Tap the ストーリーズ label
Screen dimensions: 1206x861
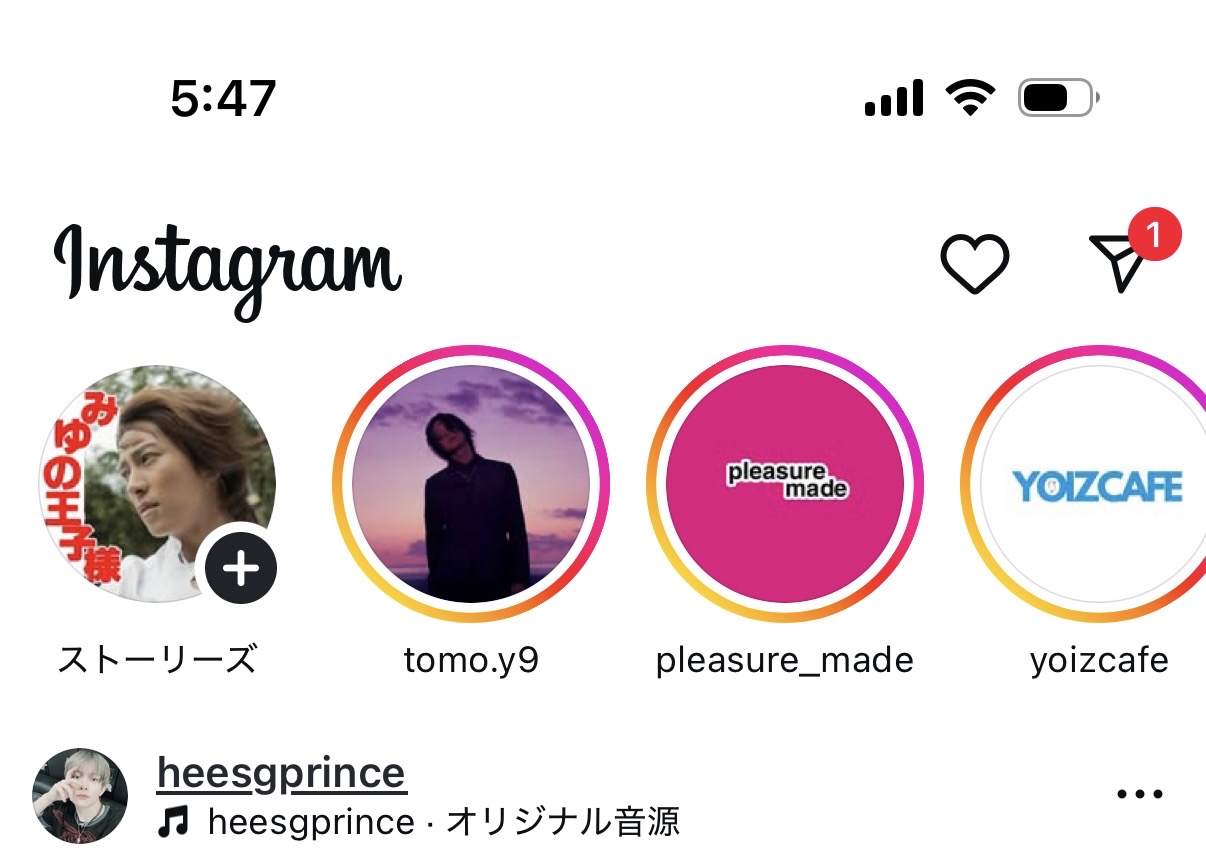157,661
